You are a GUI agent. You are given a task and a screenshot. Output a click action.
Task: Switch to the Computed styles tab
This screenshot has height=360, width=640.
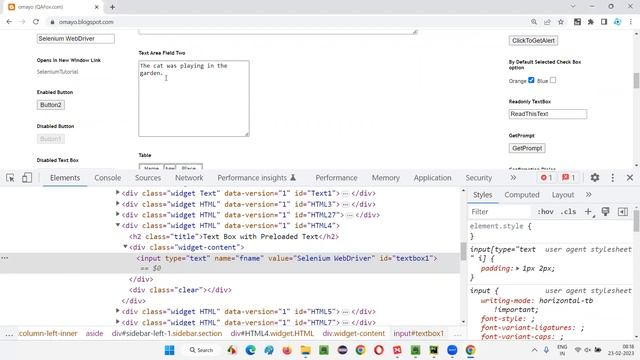pyautogui.click(x=522, y=195)
